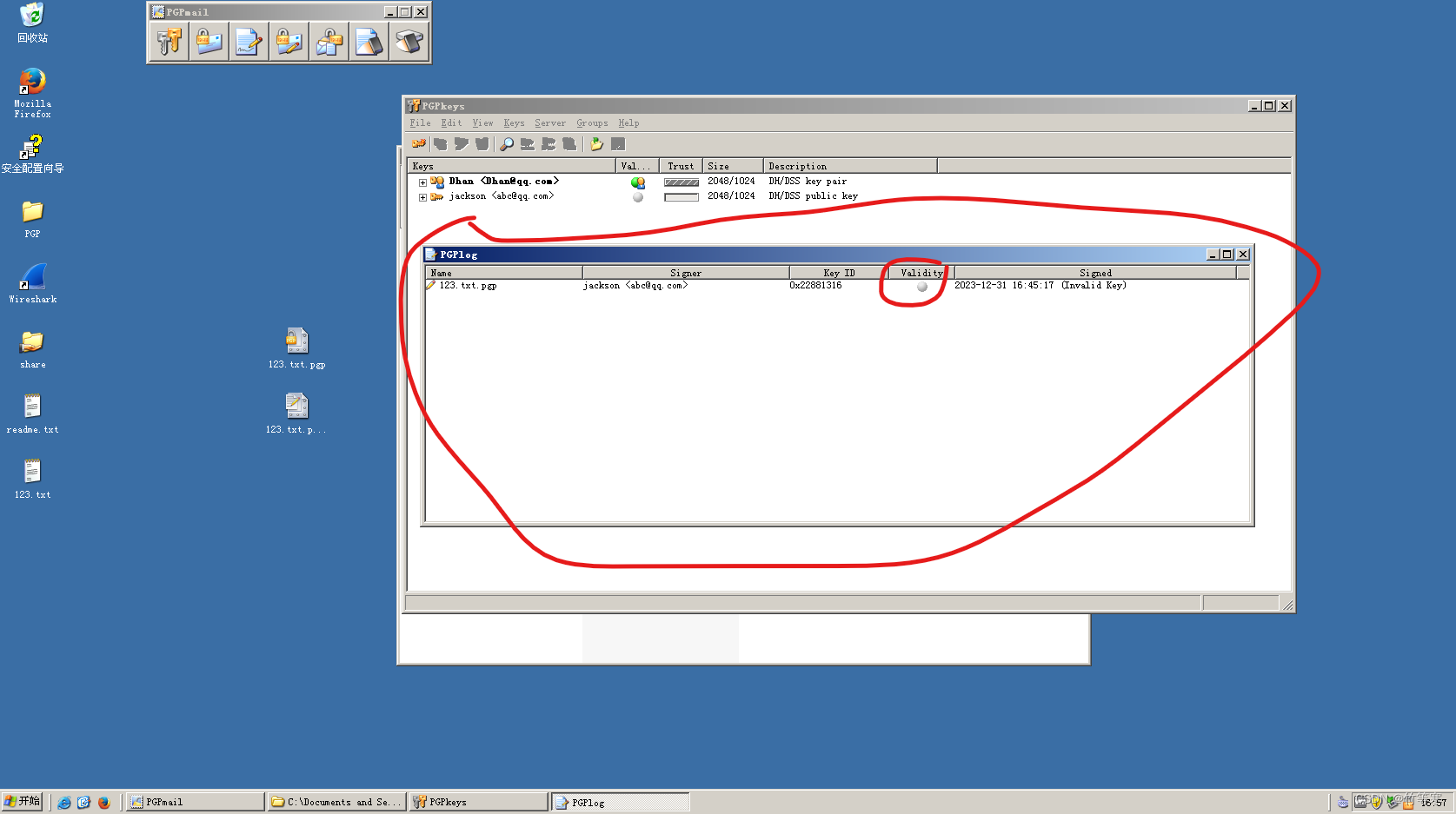Screen dimensions: 1456x814
Task: Click 'DH/DSS key pair' description text
Action: click(x=808, y=182)
